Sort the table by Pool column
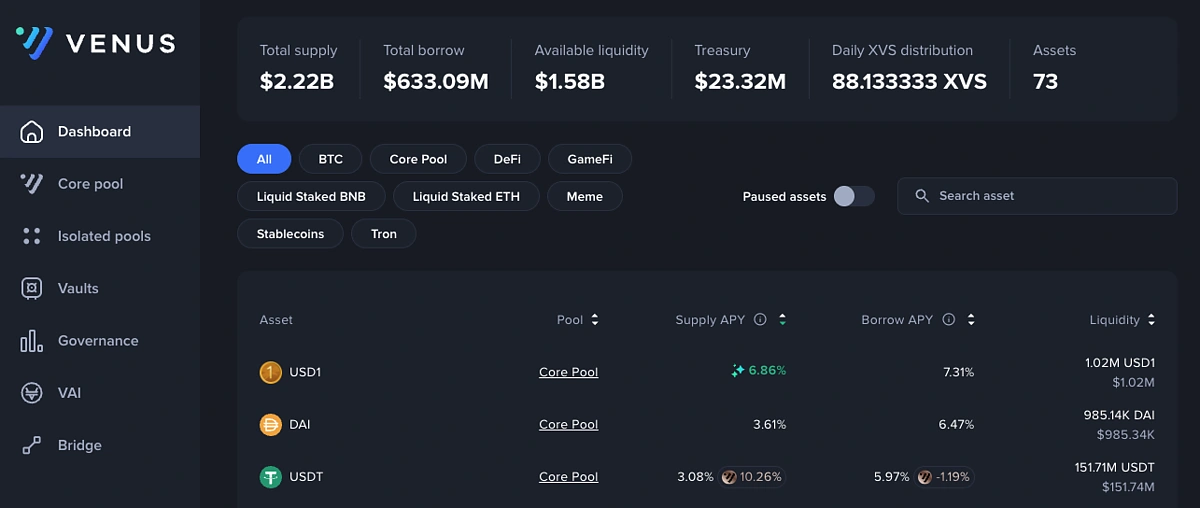Image resolution: width=1200 pixels, height=508 pixels. (595, 320)
